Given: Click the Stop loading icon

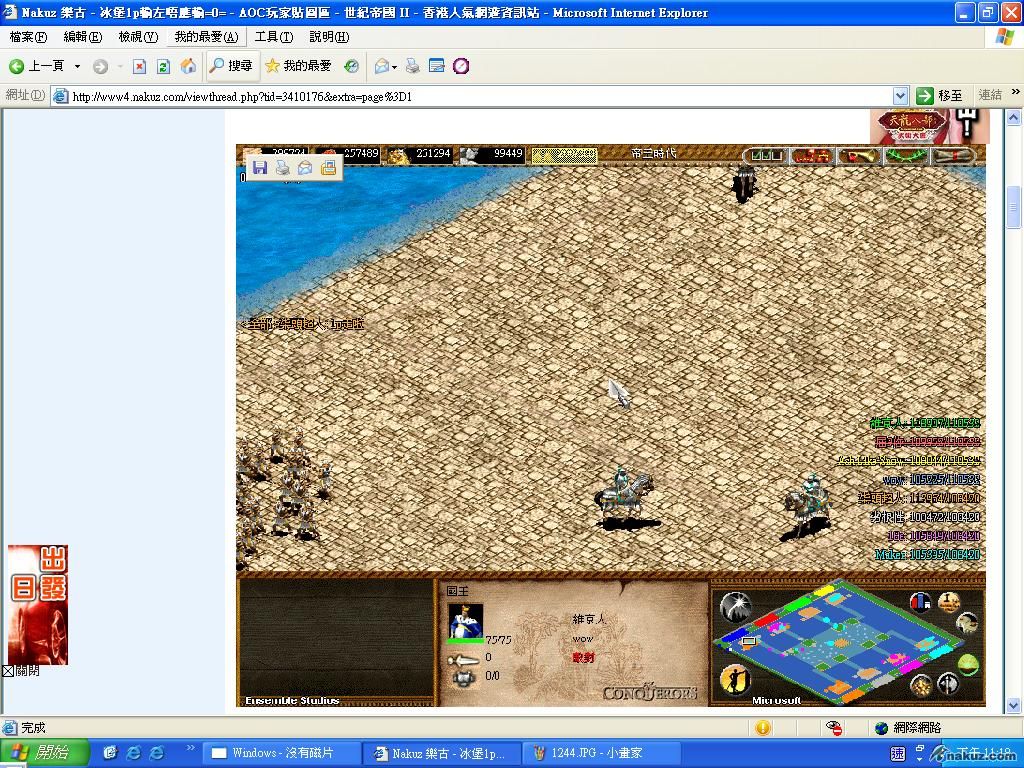Looking at the screenshot, I should coord(139,66).
